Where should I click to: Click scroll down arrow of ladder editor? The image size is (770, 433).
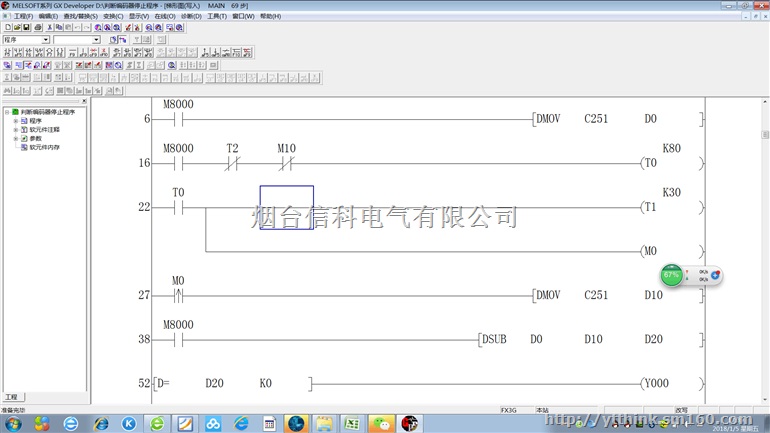pos(765,400)
